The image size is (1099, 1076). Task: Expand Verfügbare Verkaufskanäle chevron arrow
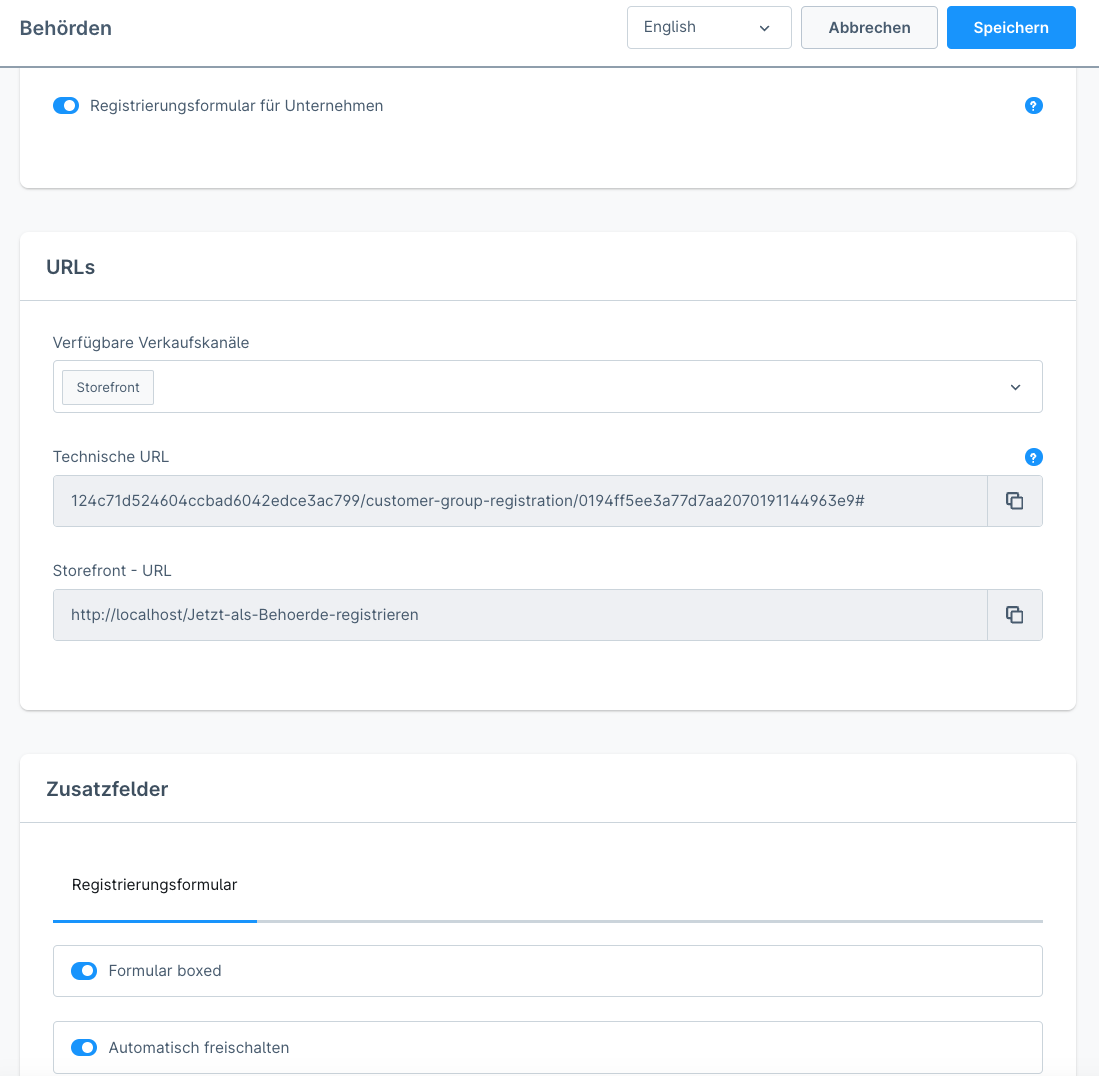[1015, 387]
